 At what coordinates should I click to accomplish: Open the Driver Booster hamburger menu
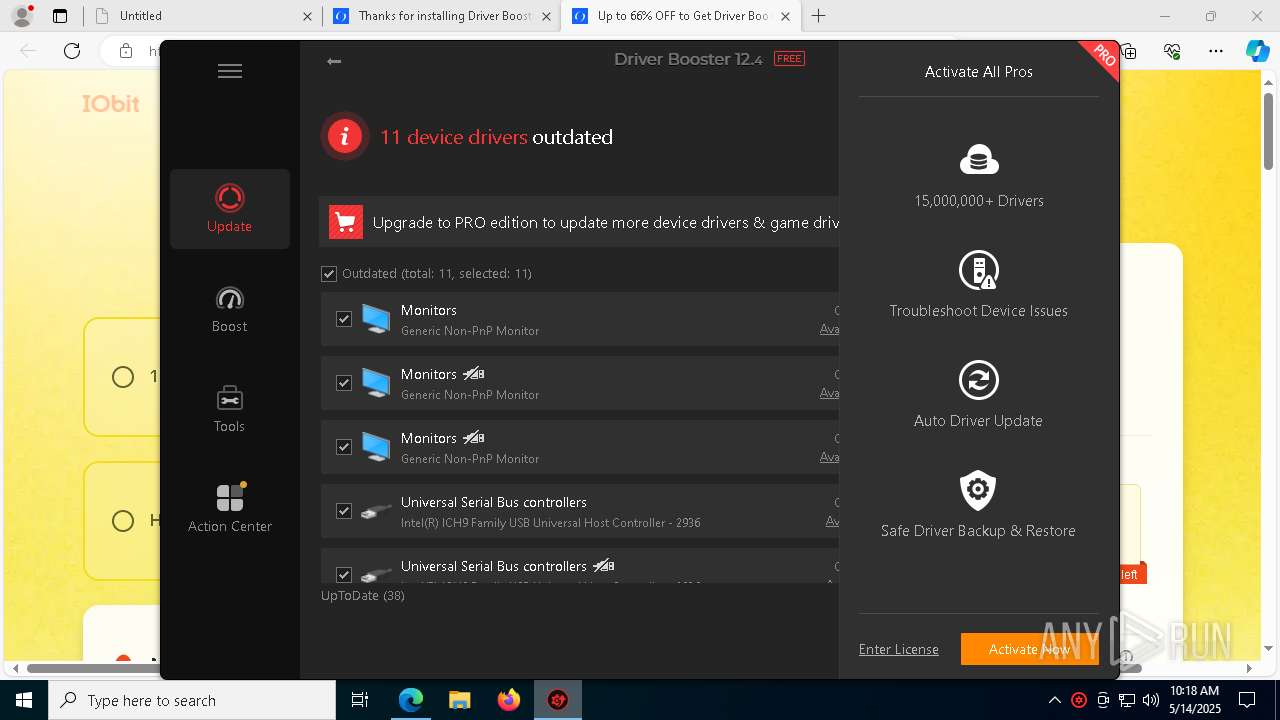(x=230, y=71)
